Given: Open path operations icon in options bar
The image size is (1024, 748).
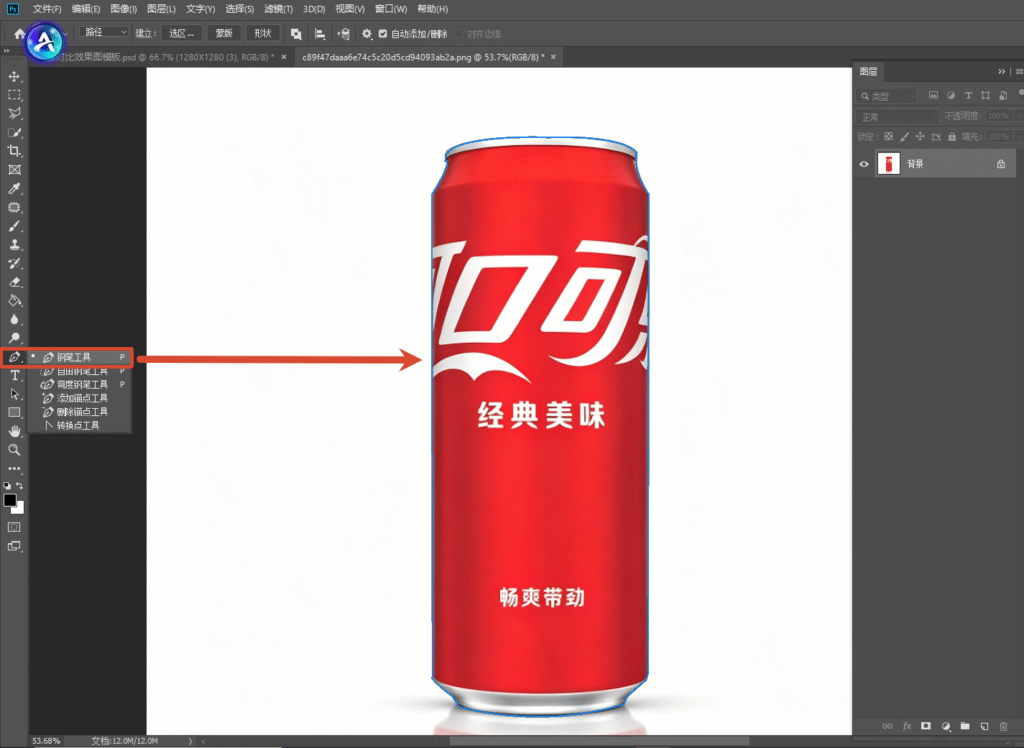Looking at the screenshot, I should (x=296, y=34).
